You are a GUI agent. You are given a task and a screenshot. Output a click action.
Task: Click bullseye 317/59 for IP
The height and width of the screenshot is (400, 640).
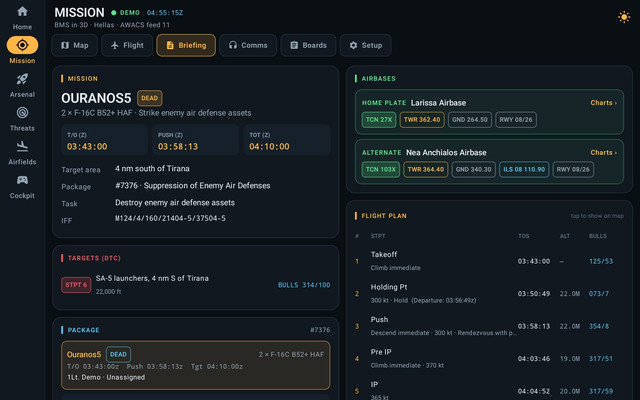[601, 391]
